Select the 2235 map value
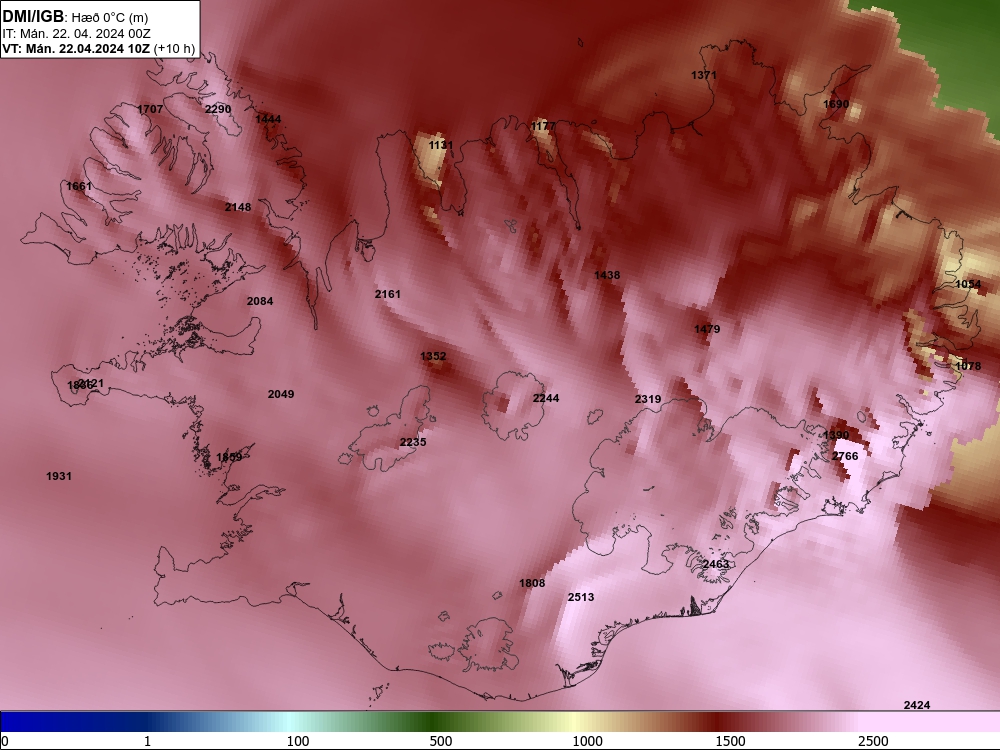This screenshot has width=1000, height=750. (x=413, y=442)
